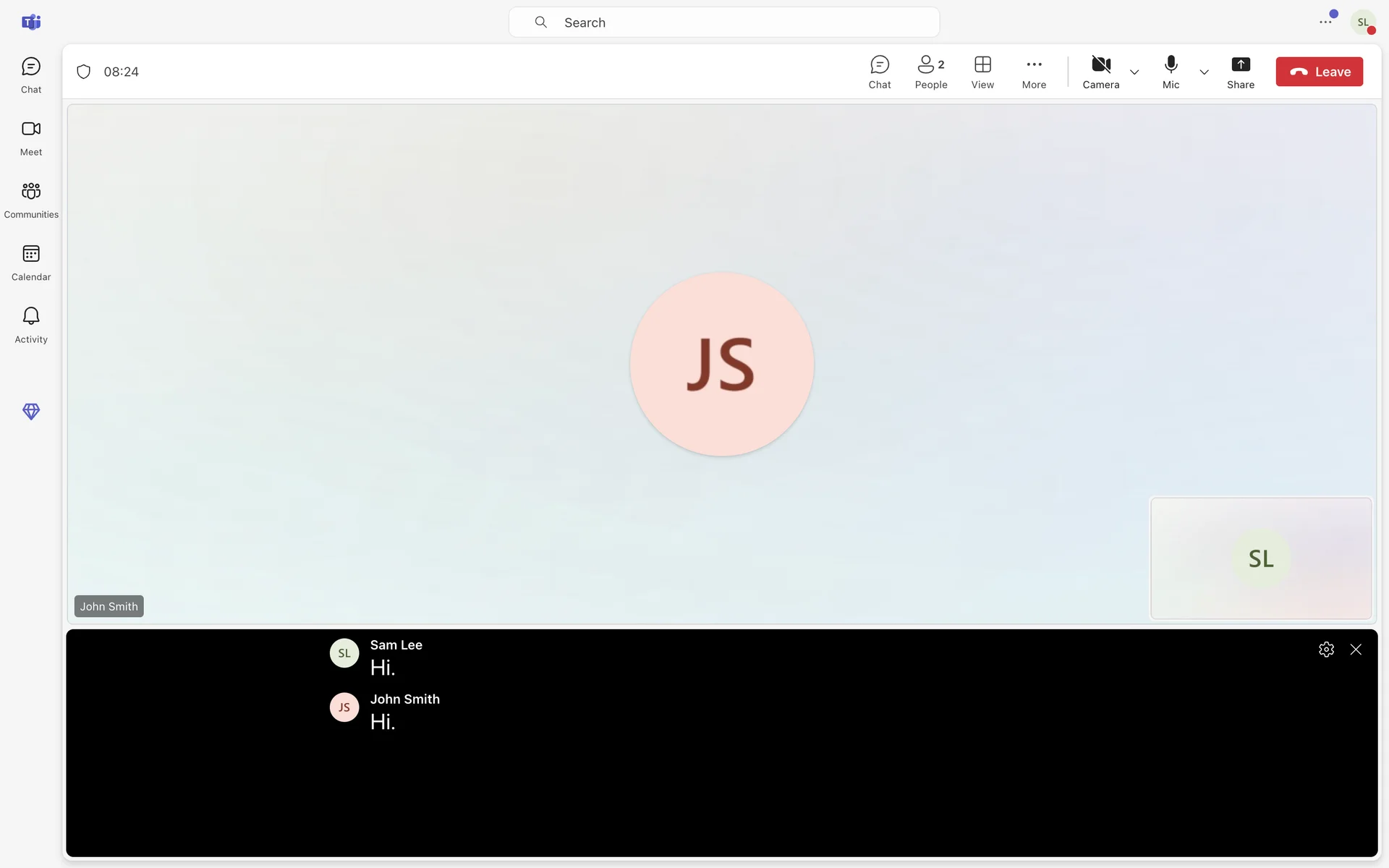Expand mic options chevron

tap(1204, 72)
